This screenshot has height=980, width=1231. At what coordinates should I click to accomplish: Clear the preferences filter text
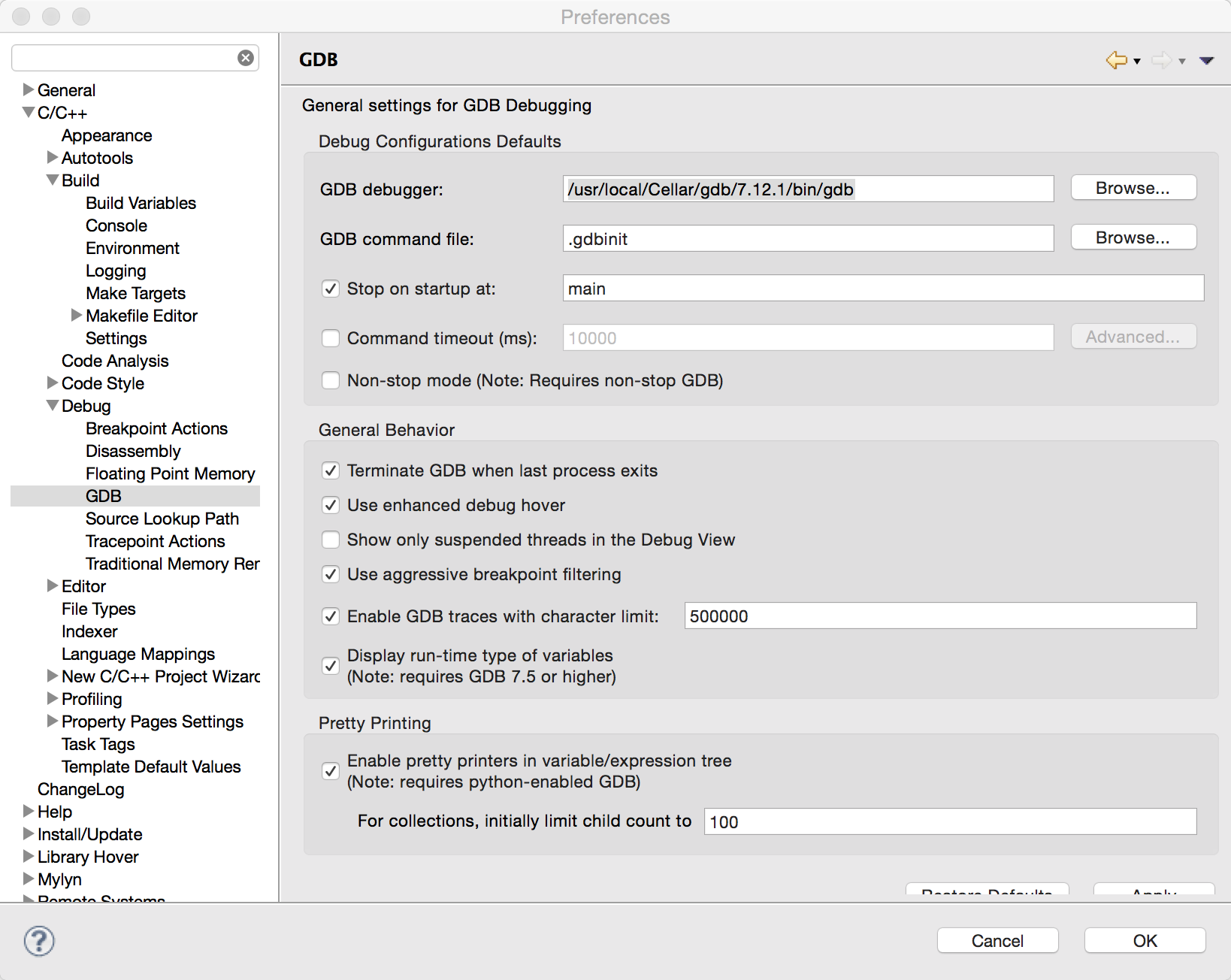click(246, 58)
